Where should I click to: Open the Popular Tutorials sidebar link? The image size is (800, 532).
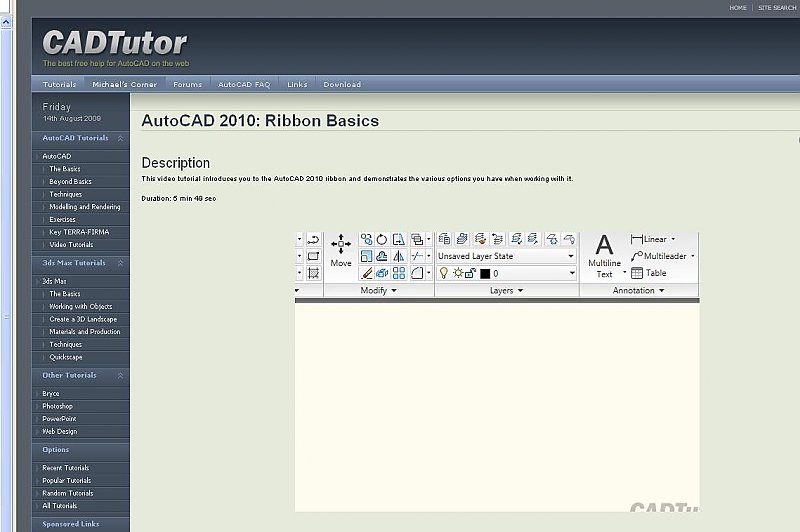click(66, 480)
